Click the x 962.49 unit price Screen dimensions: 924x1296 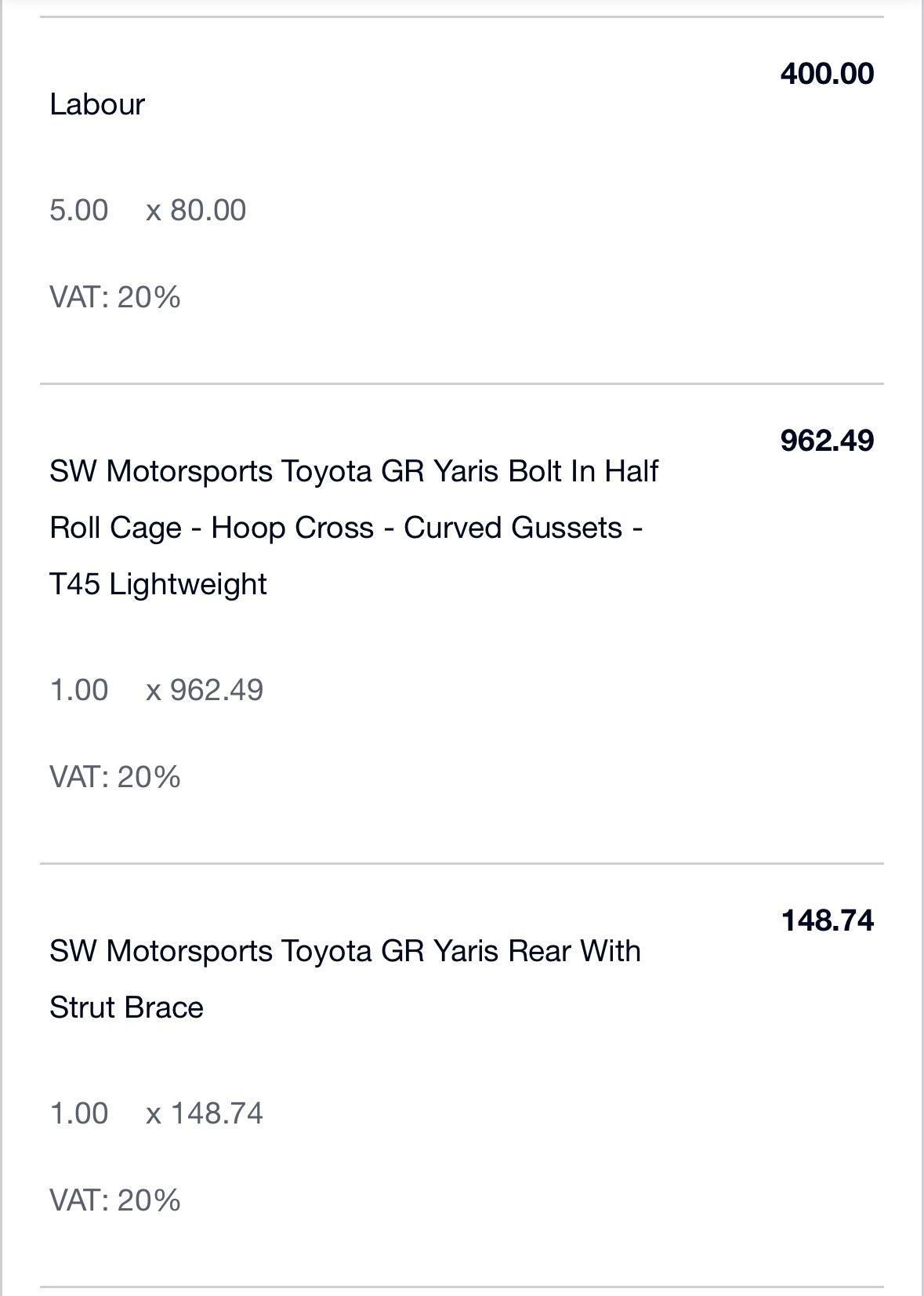tap(205, 690)
